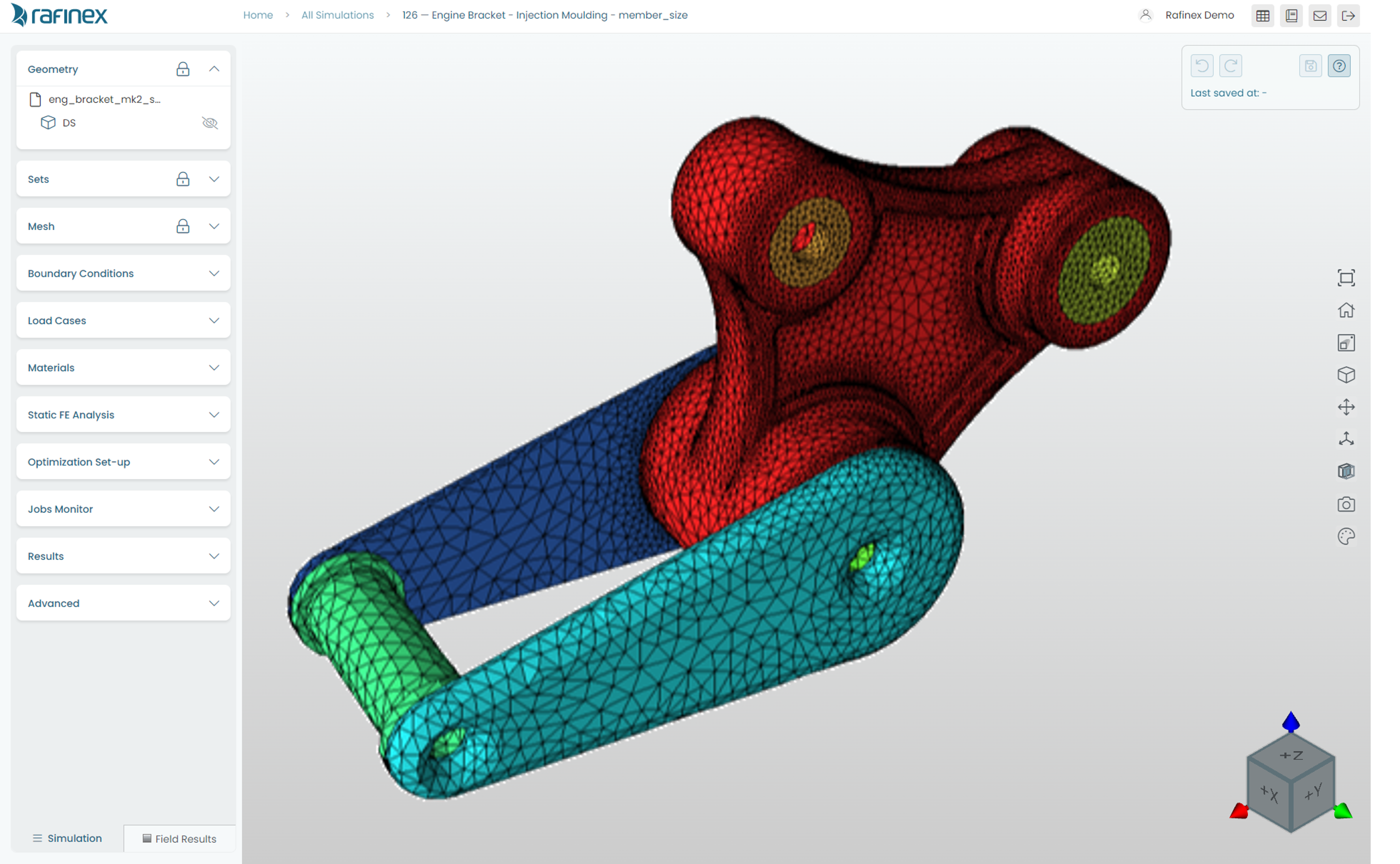
Task: Toggle the Mesh section lock
Action: [183, 226]
